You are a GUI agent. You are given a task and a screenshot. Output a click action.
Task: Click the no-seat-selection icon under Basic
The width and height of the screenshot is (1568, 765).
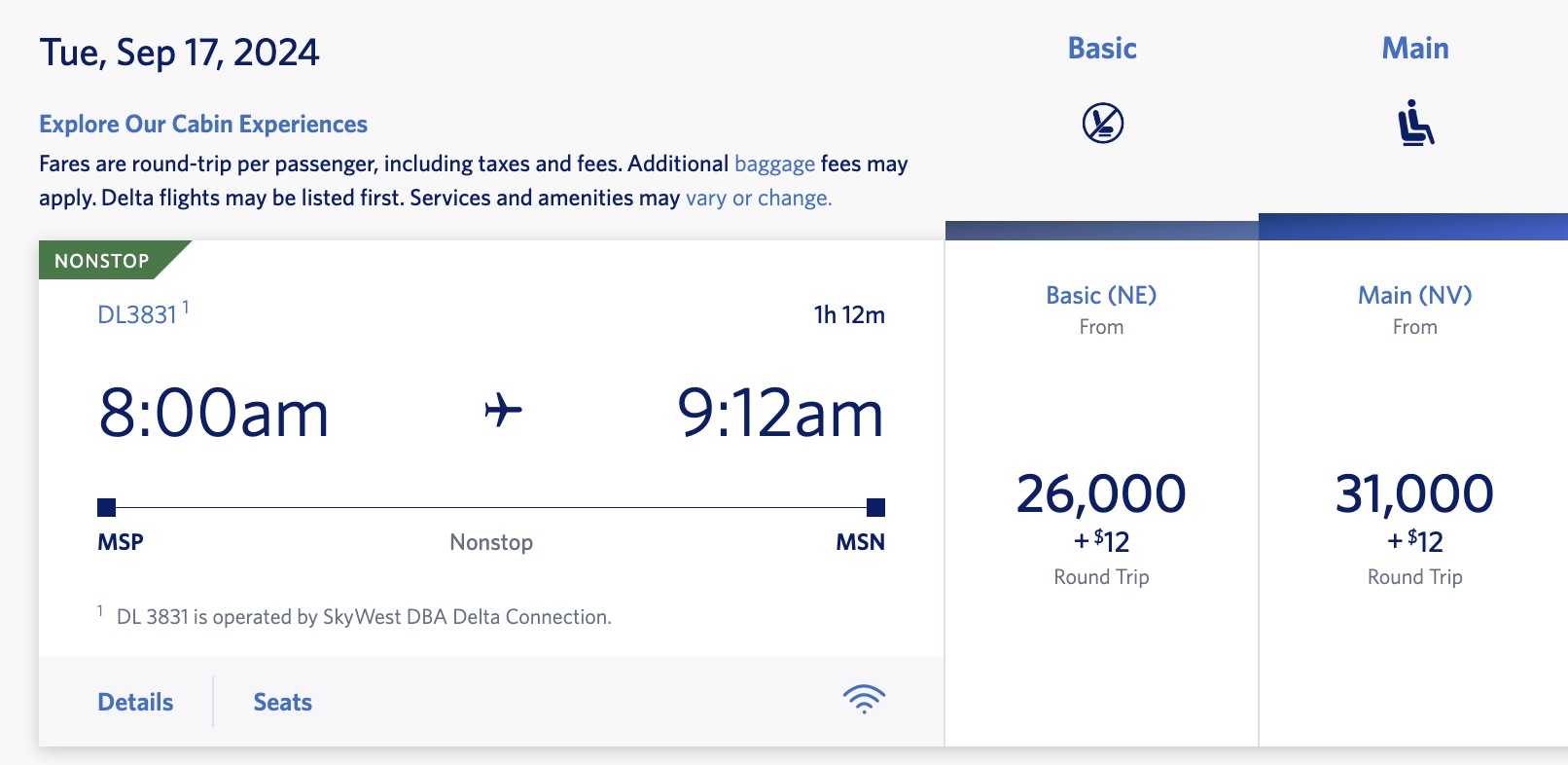(1102, 123)
